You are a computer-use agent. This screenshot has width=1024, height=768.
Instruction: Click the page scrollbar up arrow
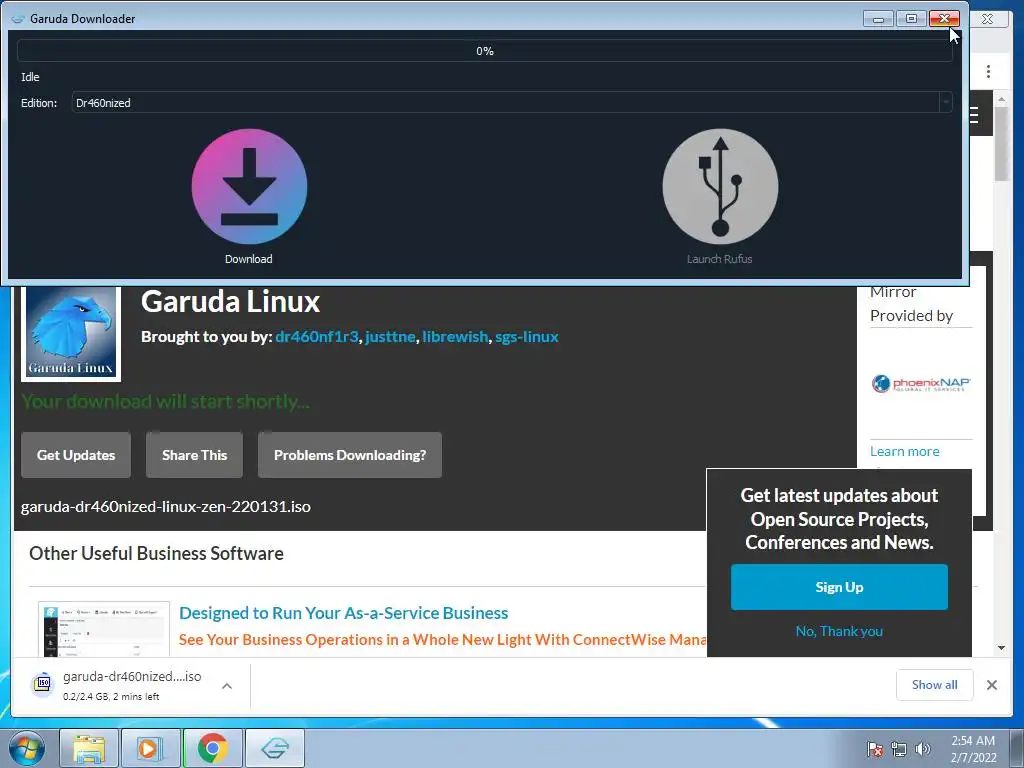point(1001,99)
